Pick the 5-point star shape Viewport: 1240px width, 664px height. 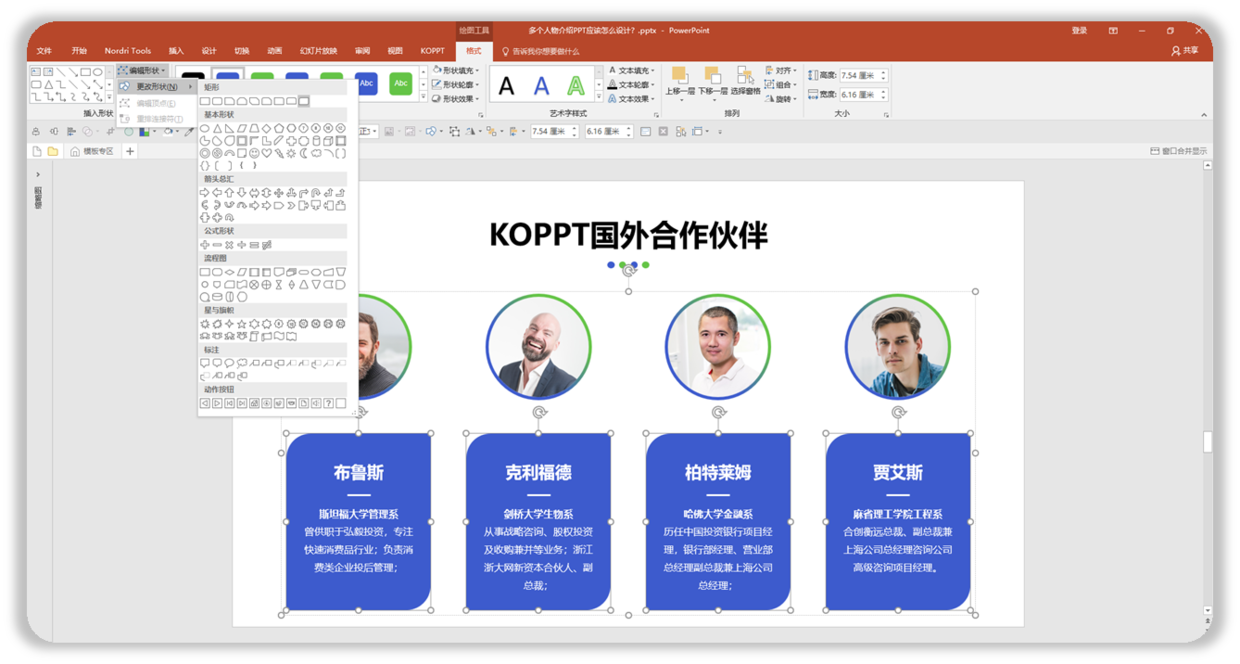coord(241,324)
